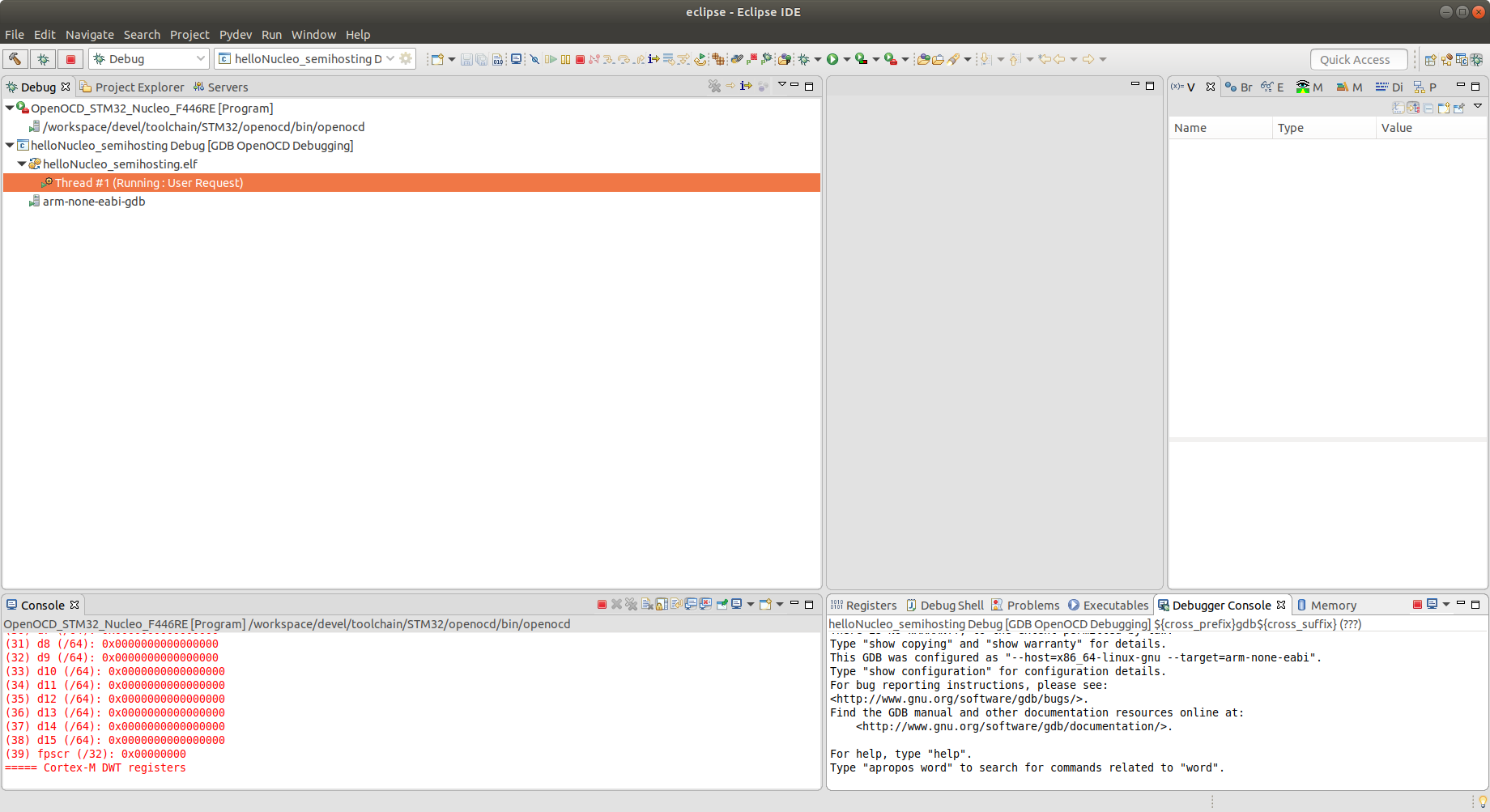Click the Open Console monitor toolbar icon

click(x=516, y=59)
